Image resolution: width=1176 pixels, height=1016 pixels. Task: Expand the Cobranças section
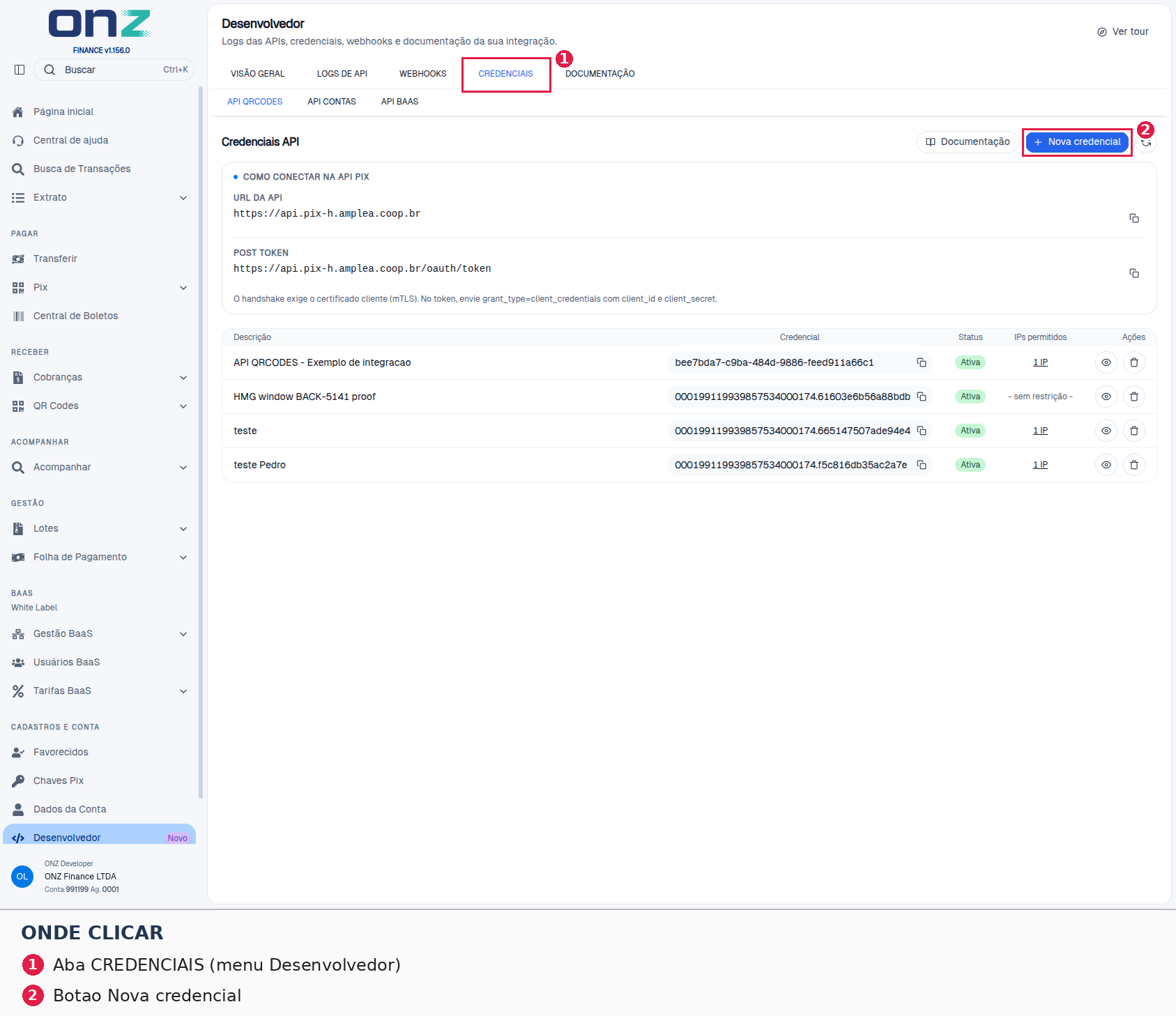[99, 377]
